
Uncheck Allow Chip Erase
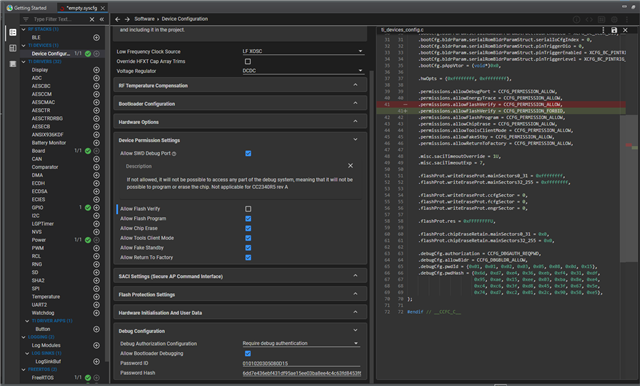point(248,228)
